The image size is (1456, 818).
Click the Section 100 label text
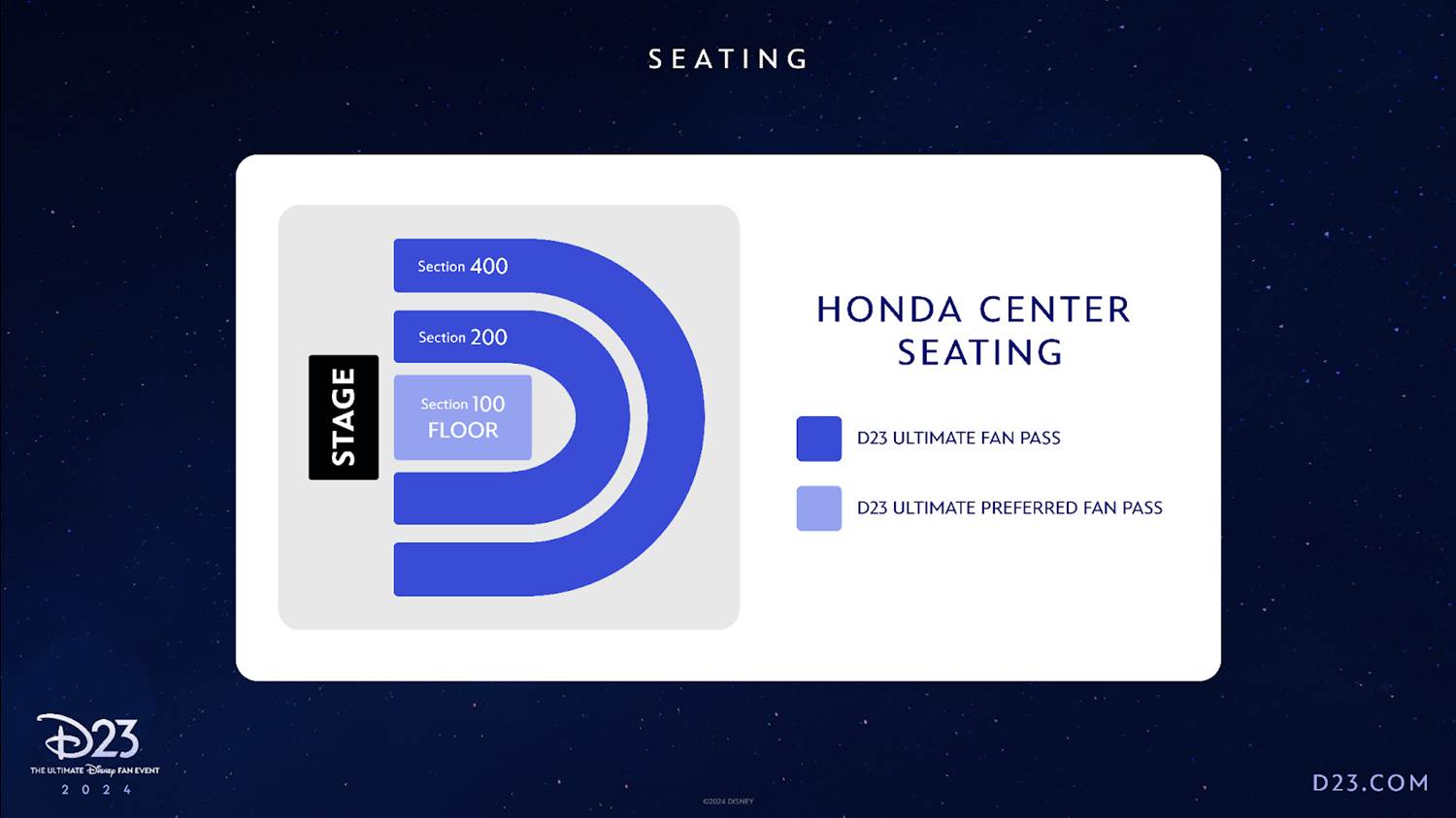(462, 404)
